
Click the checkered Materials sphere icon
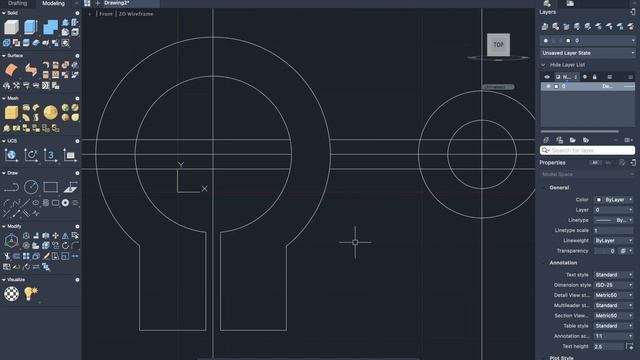pyautogui.click(x=11, y=293)
